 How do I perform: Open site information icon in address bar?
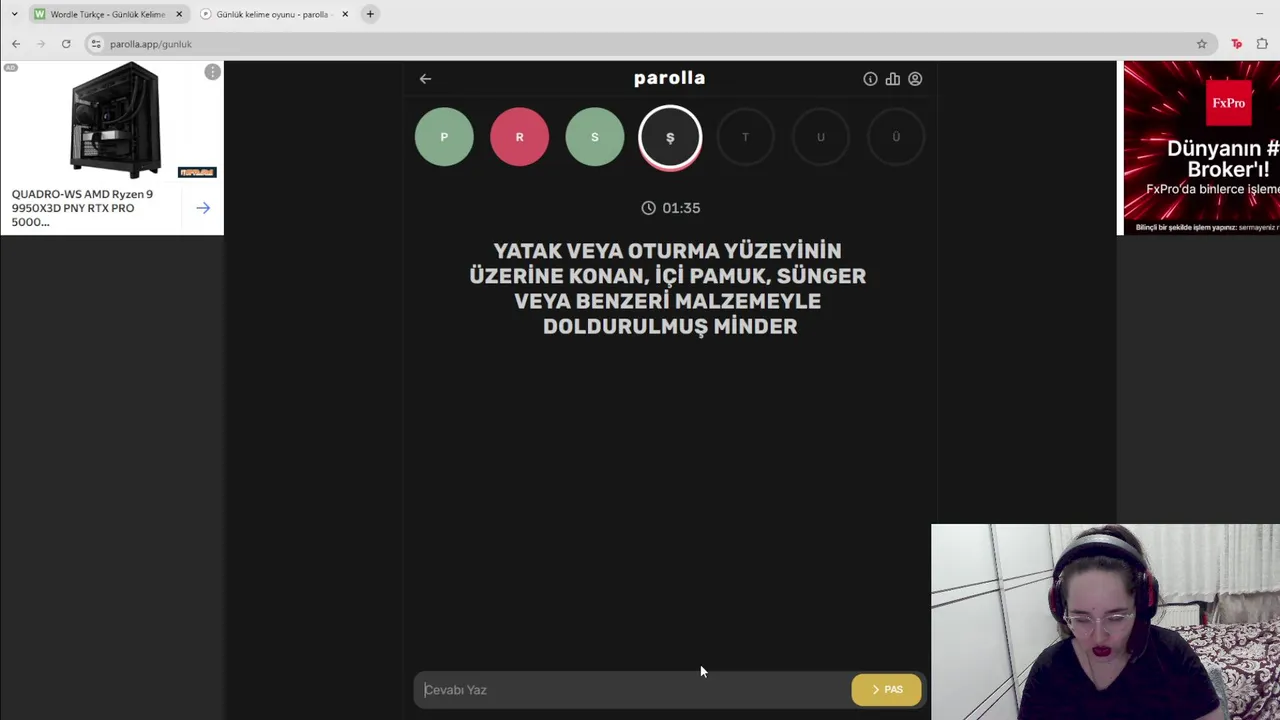[x=96, y=44]
